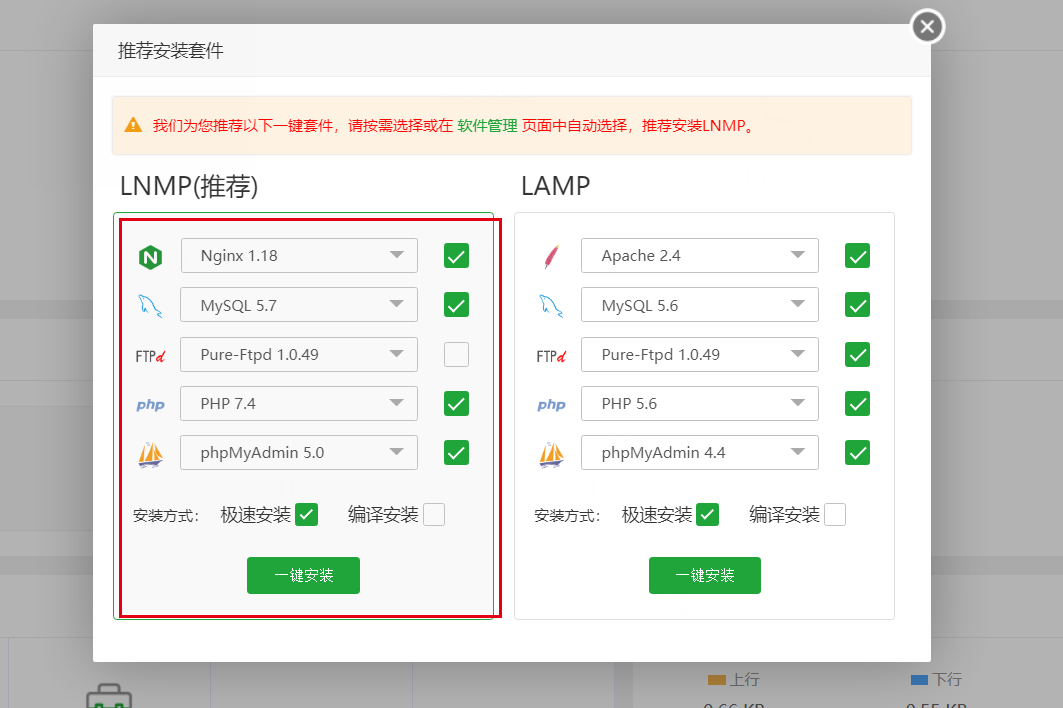Click the MySQL dolphin icon in LAMP

[x=551, y=306]
